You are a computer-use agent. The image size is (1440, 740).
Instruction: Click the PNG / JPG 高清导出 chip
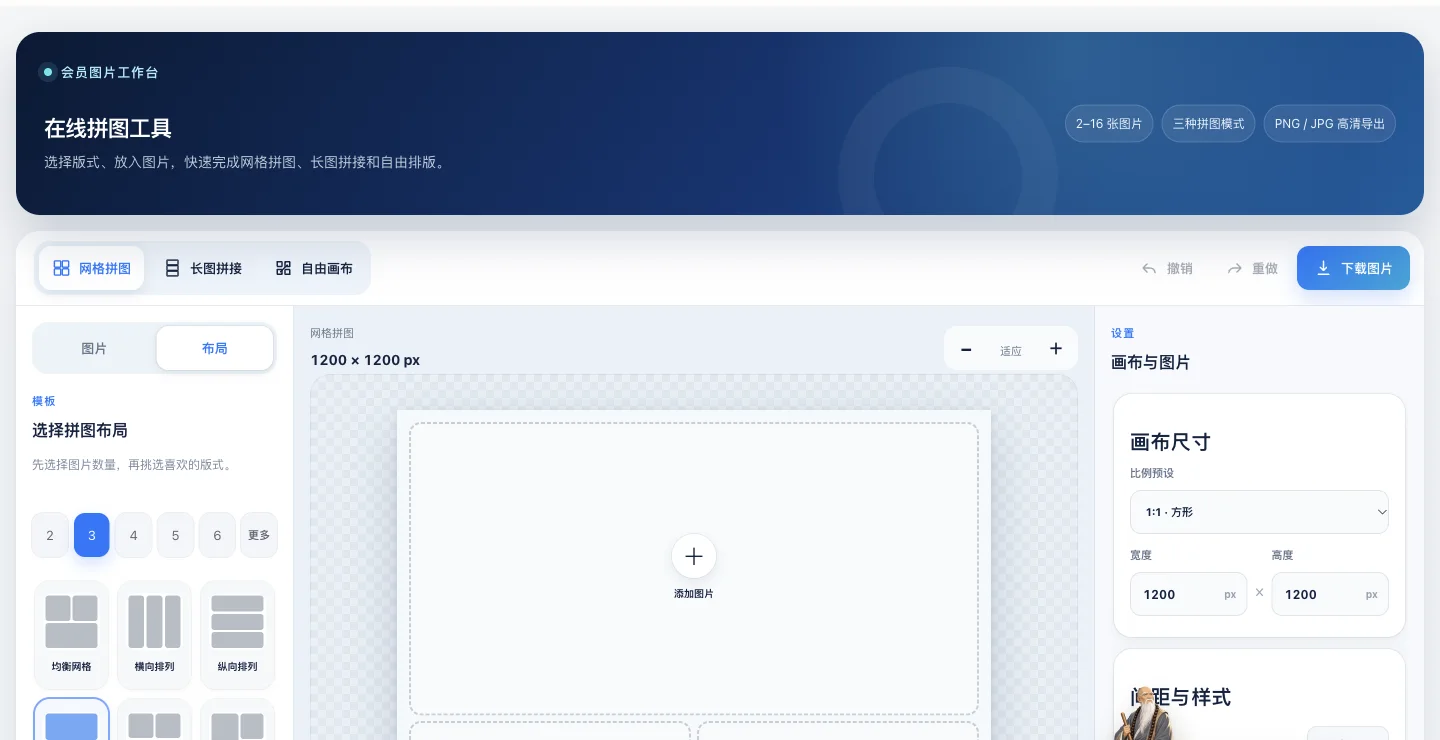coord(1330,124)
